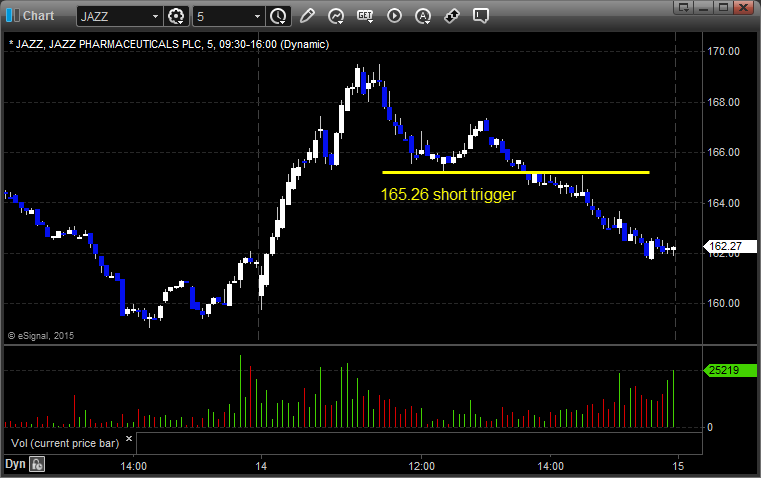Image resolution: width=761 pixels, height=478 pixels.
Task: Open the GET studies menu
Action: pyautogui.click(x=365, y=16)
